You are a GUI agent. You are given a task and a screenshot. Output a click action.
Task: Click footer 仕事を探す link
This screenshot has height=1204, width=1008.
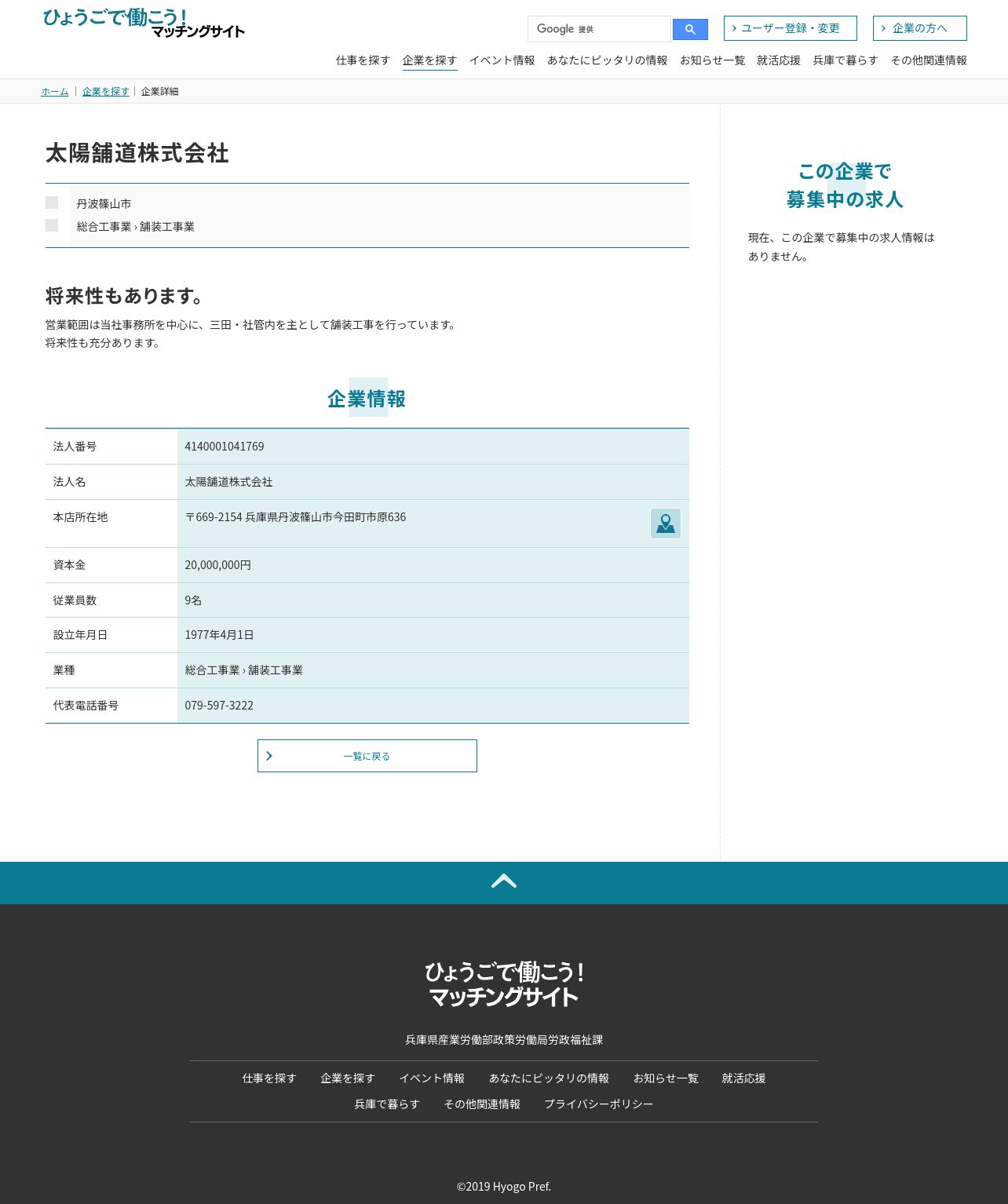[x=269, y=1078]
